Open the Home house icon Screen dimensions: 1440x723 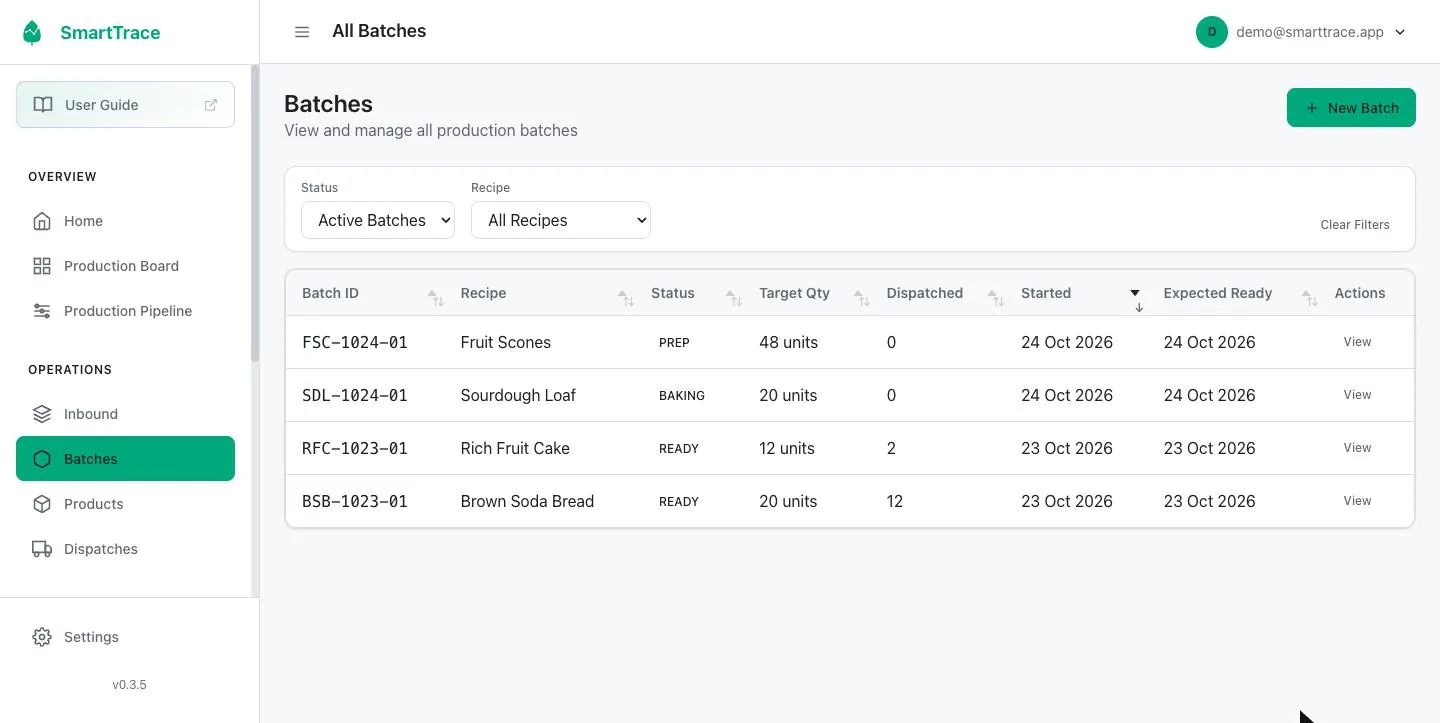(x=42, y=221)
